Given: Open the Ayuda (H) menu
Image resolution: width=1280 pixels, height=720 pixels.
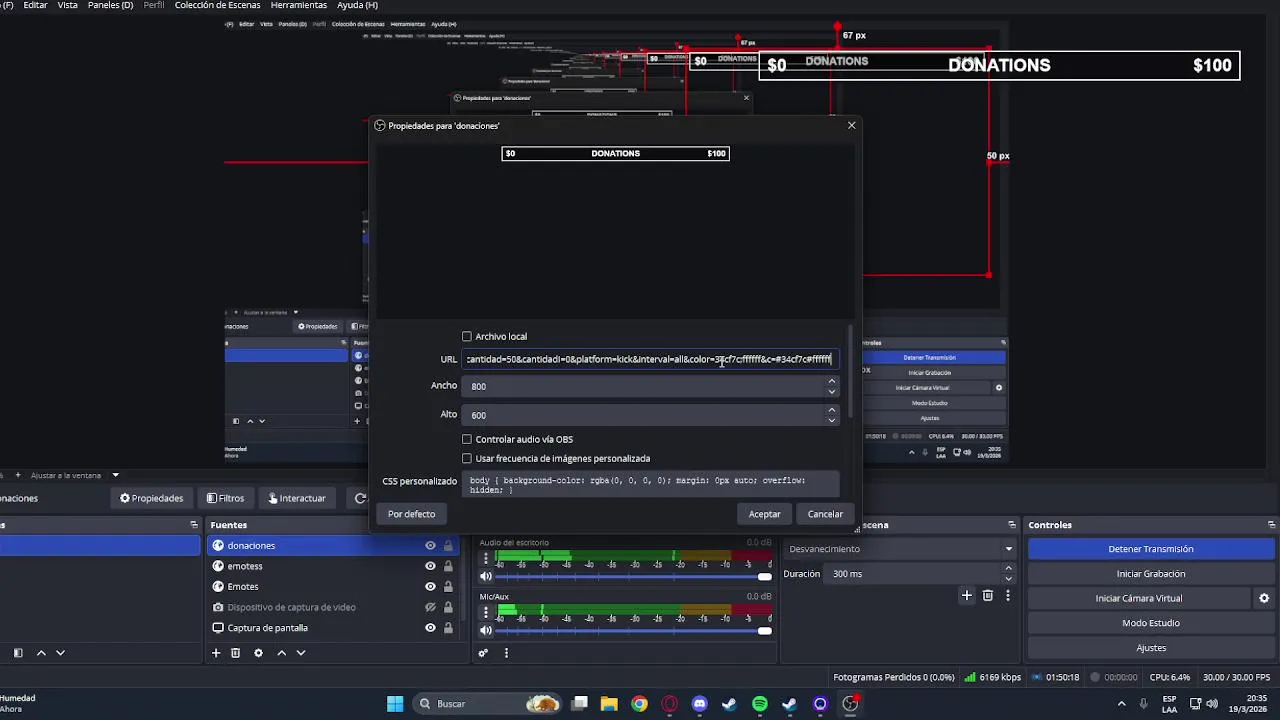Looking at the screenshot, I should (357, 5).
